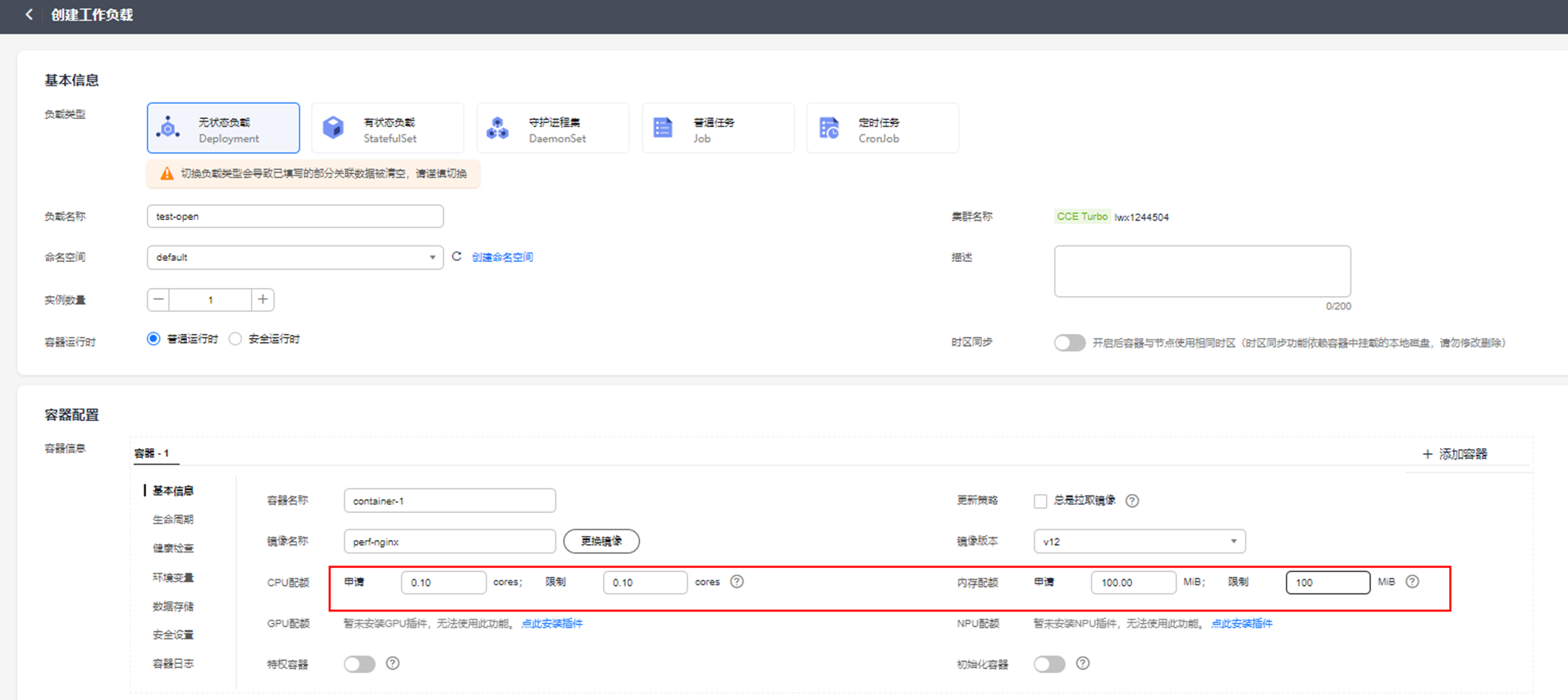Select the 无状态负载 Deployment workload icon

point(168,128)
